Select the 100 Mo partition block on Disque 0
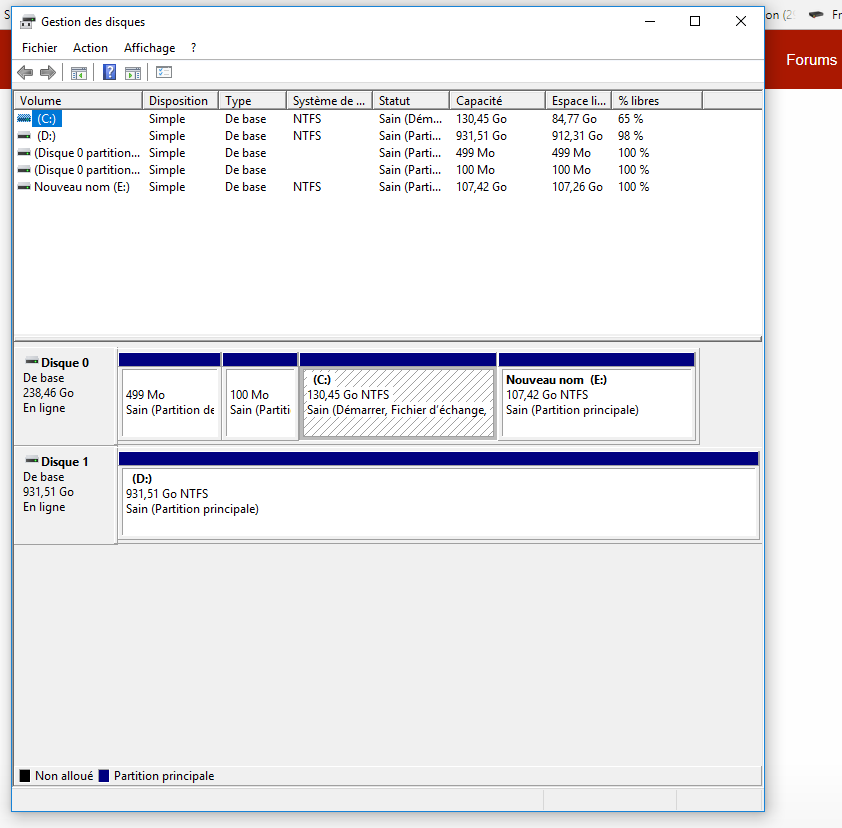 click(x=260, y=397)
